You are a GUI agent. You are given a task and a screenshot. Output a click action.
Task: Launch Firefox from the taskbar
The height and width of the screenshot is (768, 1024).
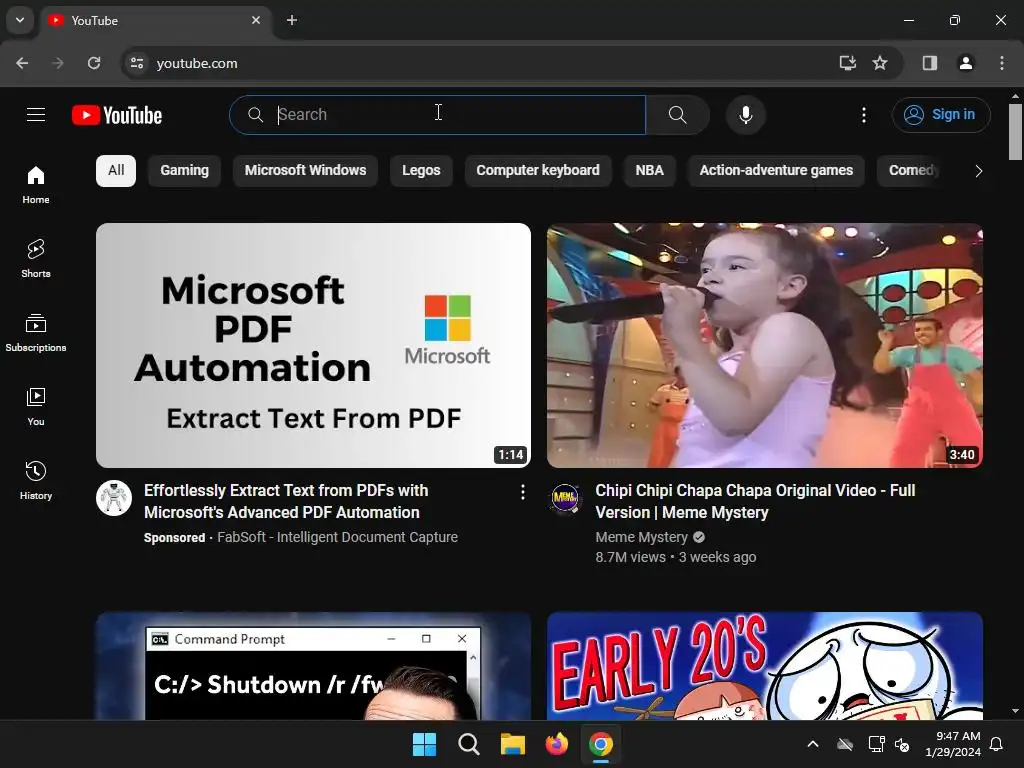click(x=556, y=744)
